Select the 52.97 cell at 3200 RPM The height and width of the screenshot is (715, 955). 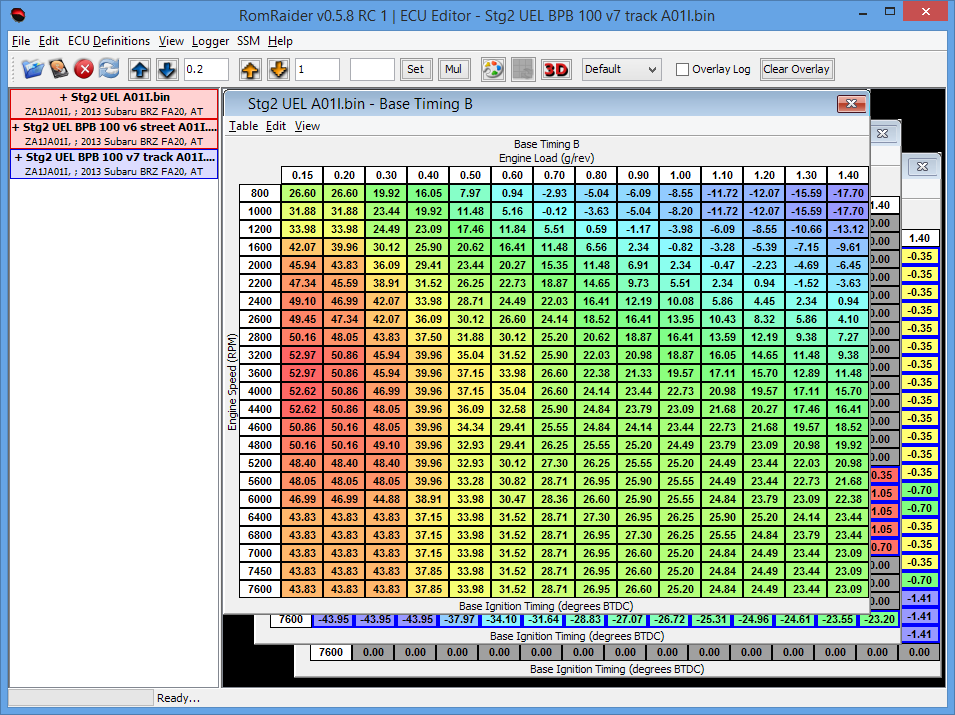pos(301,355)
